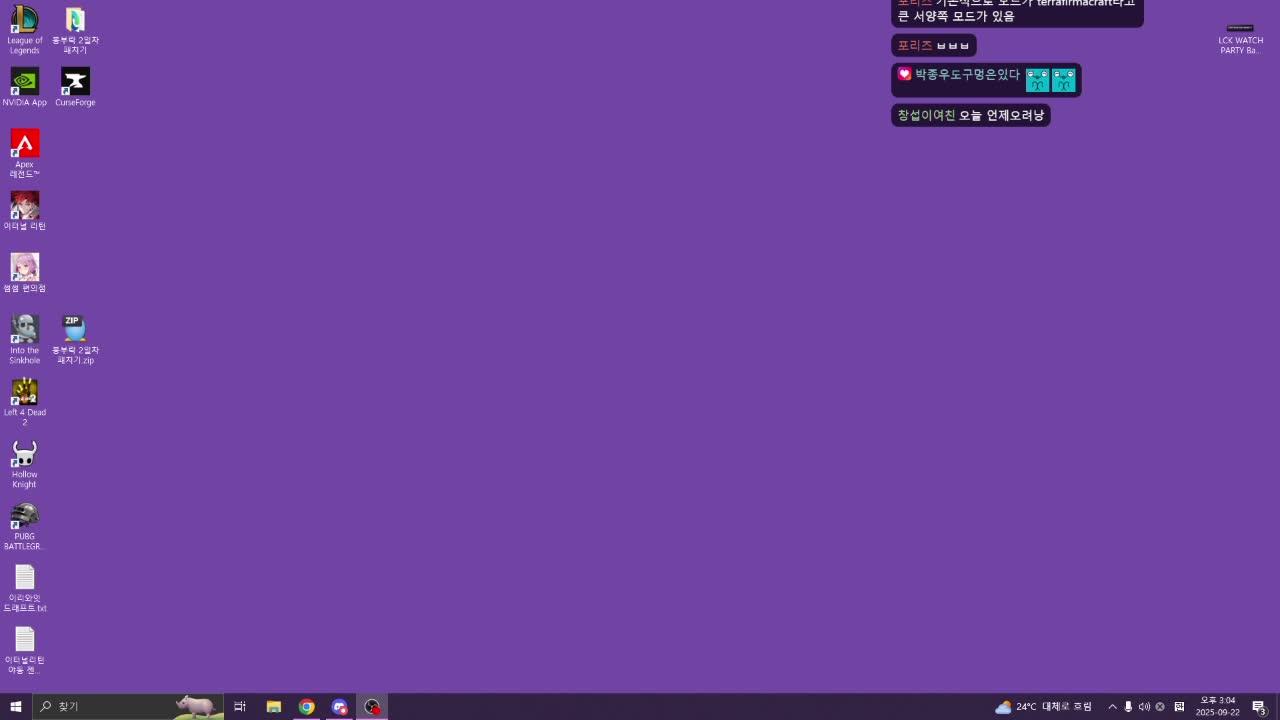Select the bottom text document on desktop
Screen dimensions: 1280x720
(24, 651)
